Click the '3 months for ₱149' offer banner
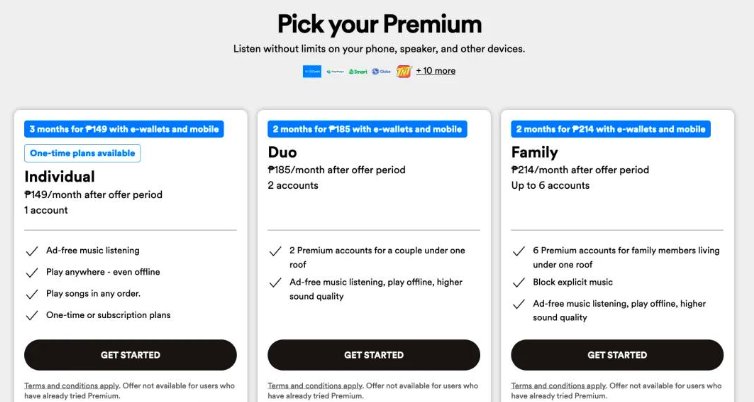 124,129
